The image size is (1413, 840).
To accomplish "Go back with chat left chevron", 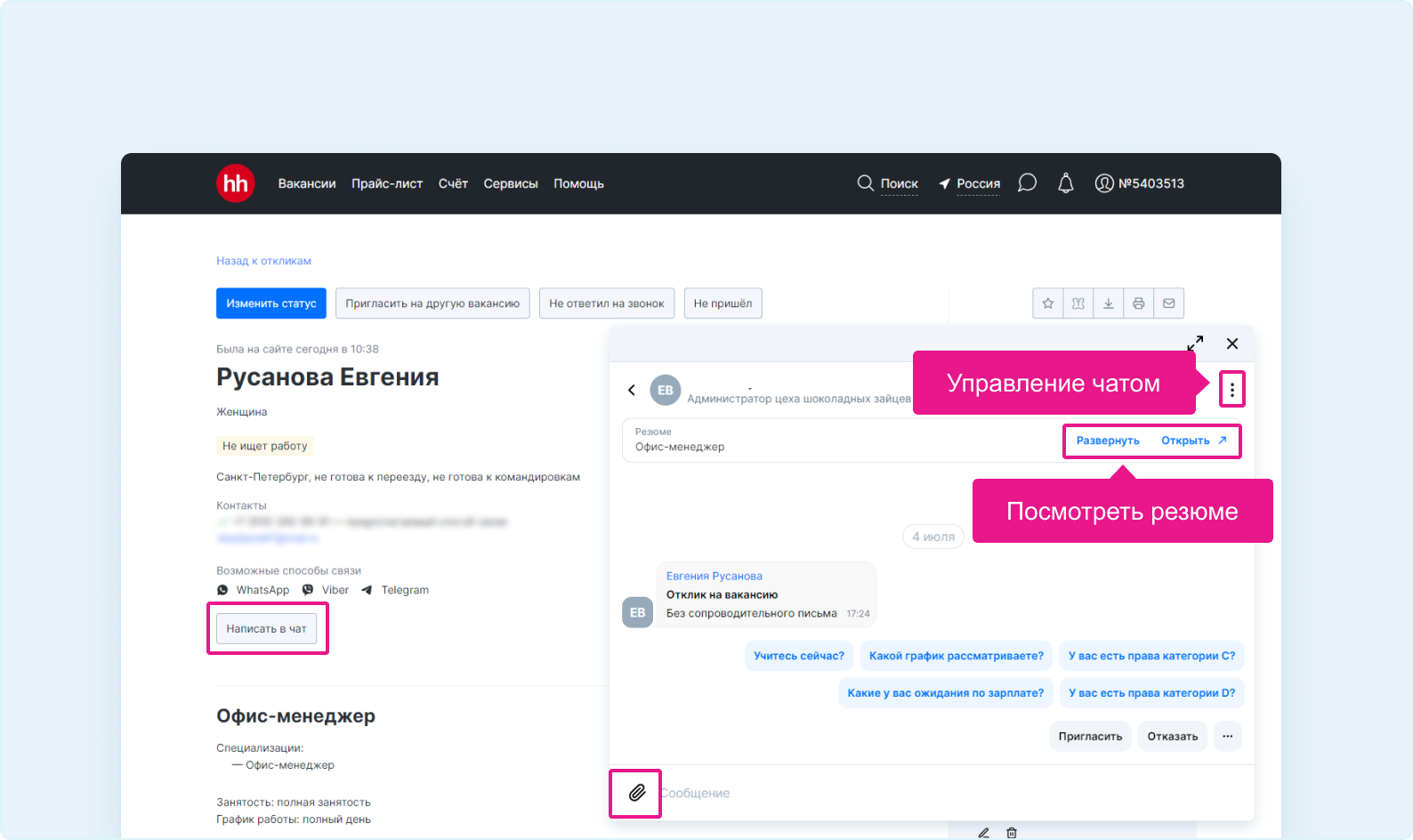I will pos(632,390).
